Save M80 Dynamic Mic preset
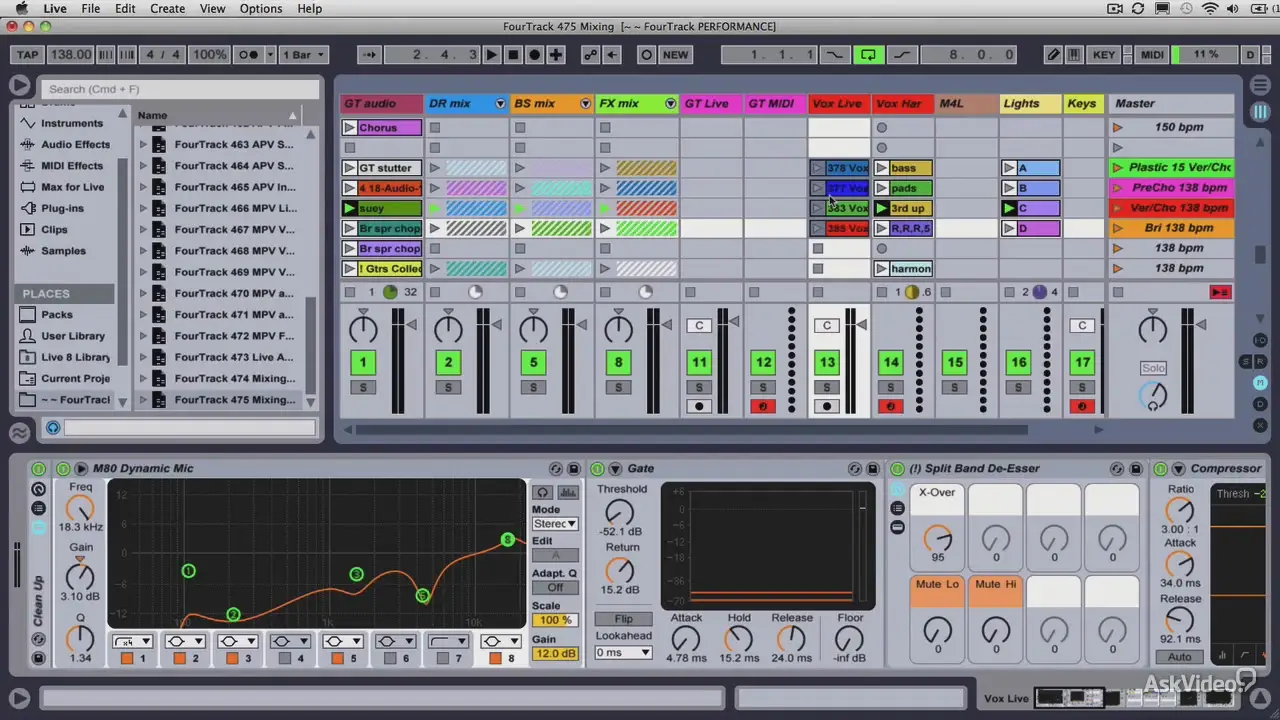 click(573, 468)
